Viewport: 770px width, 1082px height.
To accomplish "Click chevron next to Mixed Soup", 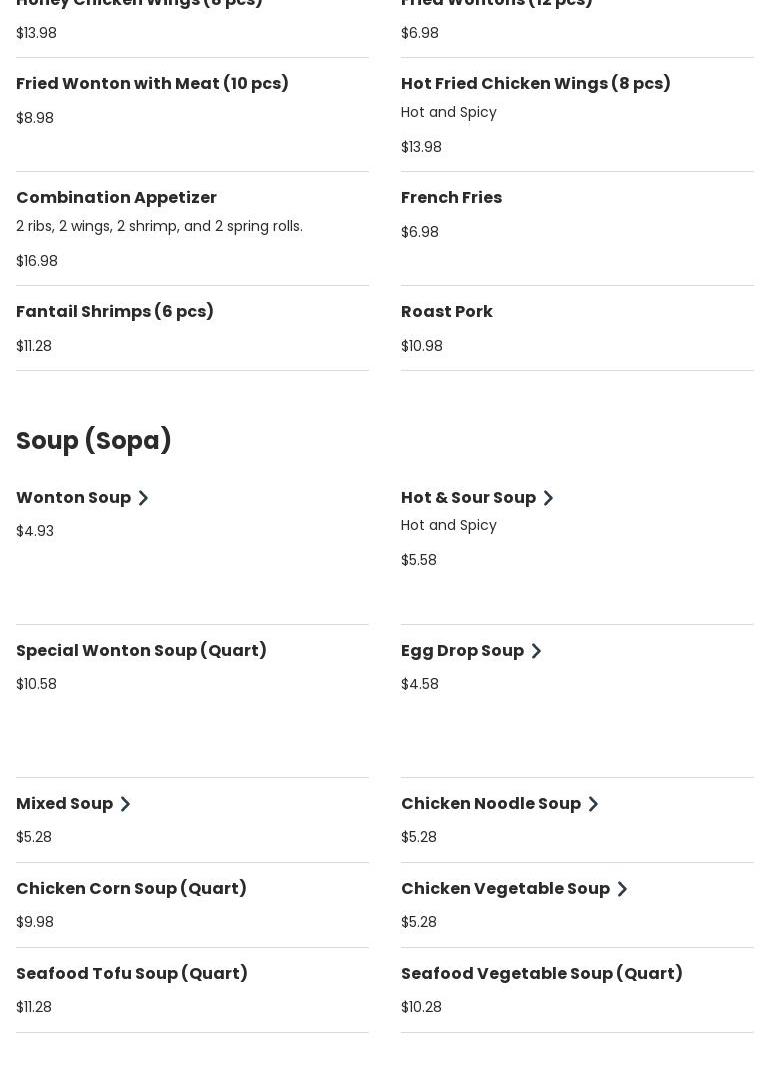I will (125, 804).
